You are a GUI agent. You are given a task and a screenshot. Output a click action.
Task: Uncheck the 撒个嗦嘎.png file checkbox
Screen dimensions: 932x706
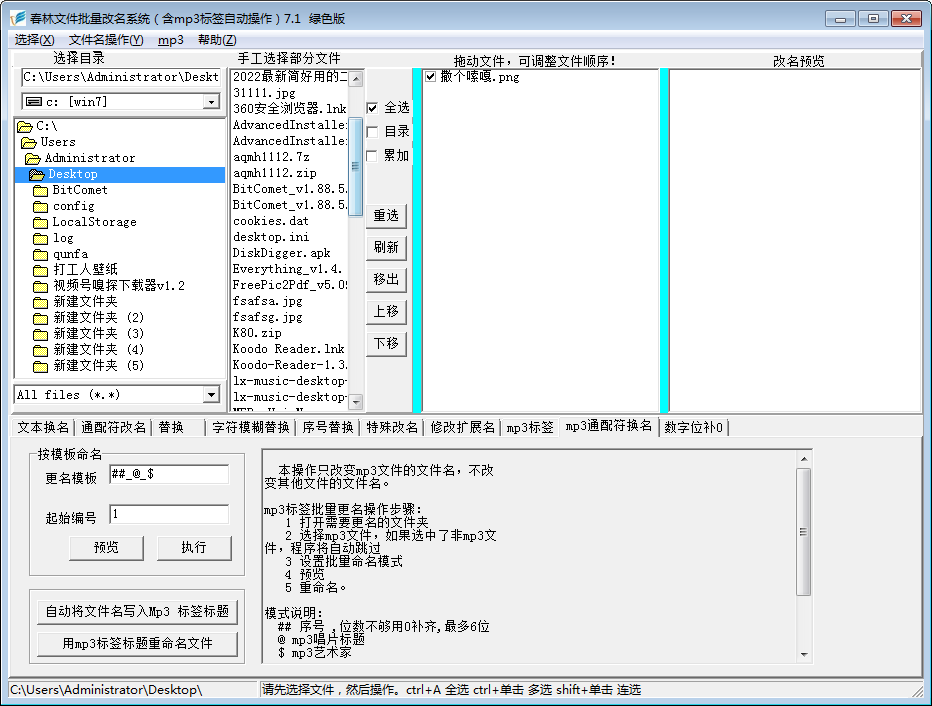pyautogui.click(x=430, y=77)
